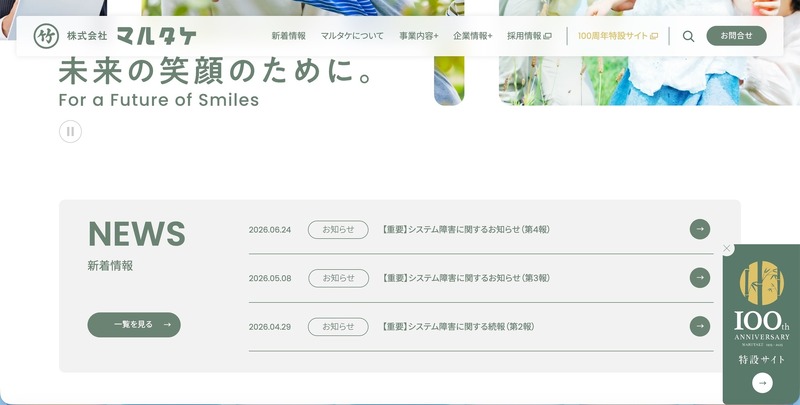Click the マルタケ wordmark in header
The width and height of the screenshot is (800, 405).
[156, 36]
